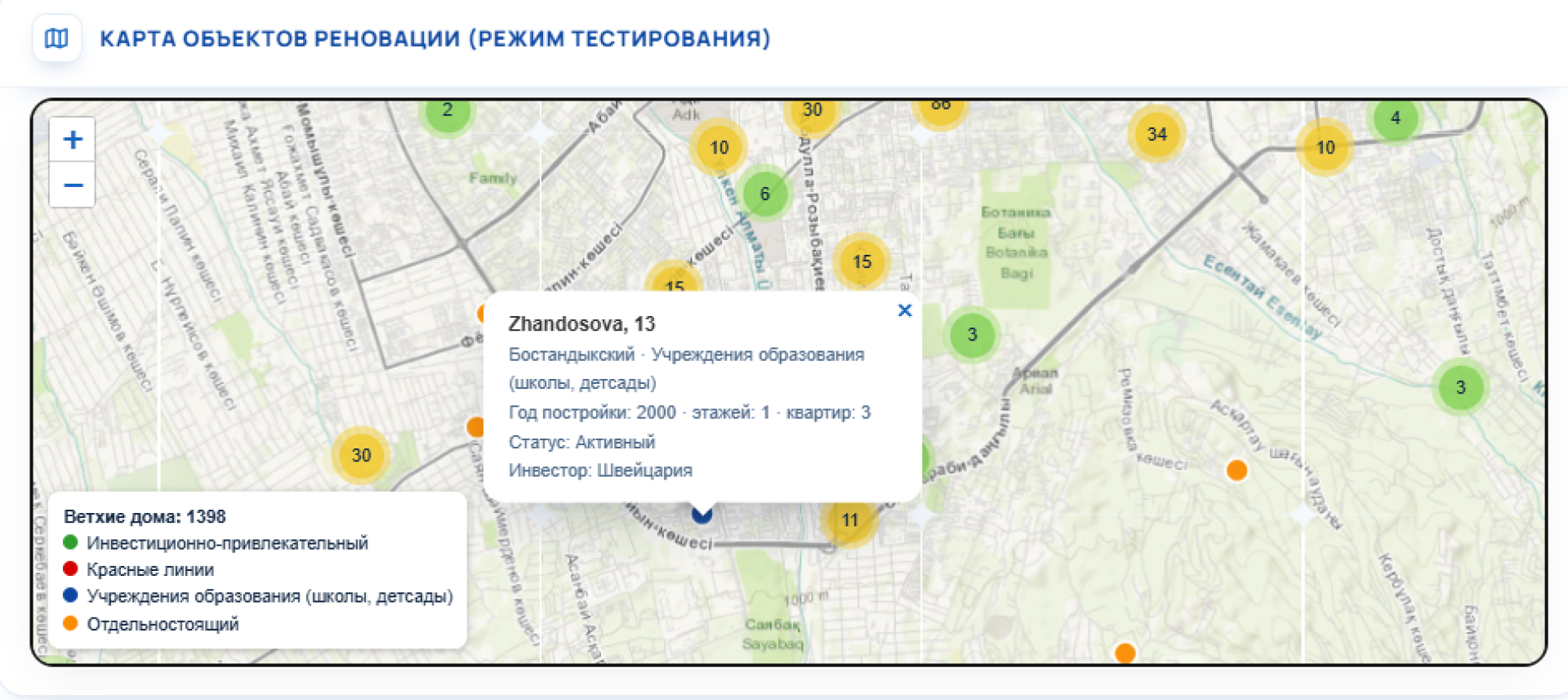Viewport: 1568px width, 700px height.
Task: Open the yellow 30 cluster above the legend
Action: pyautogui.click(x=361, y=455)
